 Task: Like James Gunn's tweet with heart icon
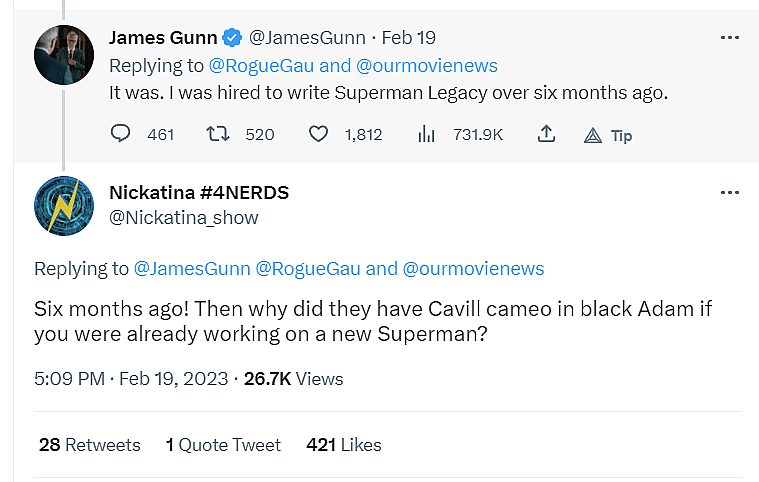coord(318,134)
